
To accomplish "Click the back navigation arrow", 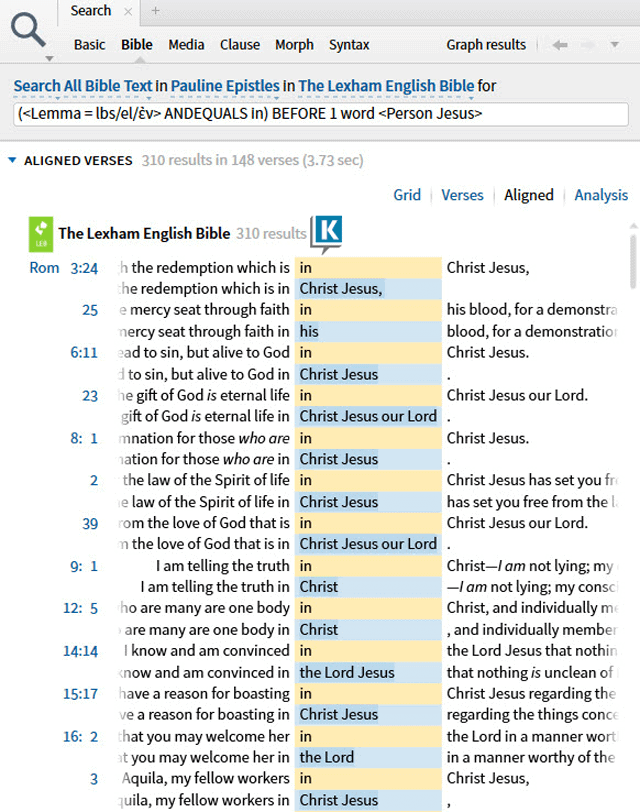I will coord(560,45).
